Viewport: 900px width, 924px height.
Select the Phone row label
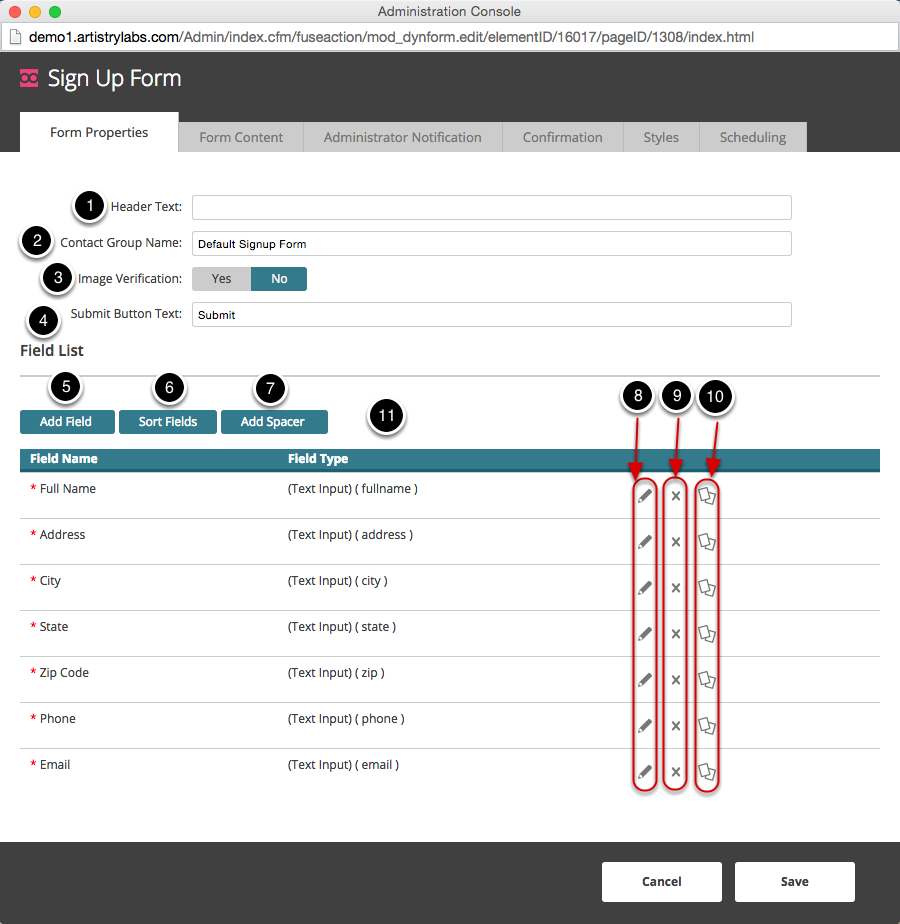pos(58,718)
